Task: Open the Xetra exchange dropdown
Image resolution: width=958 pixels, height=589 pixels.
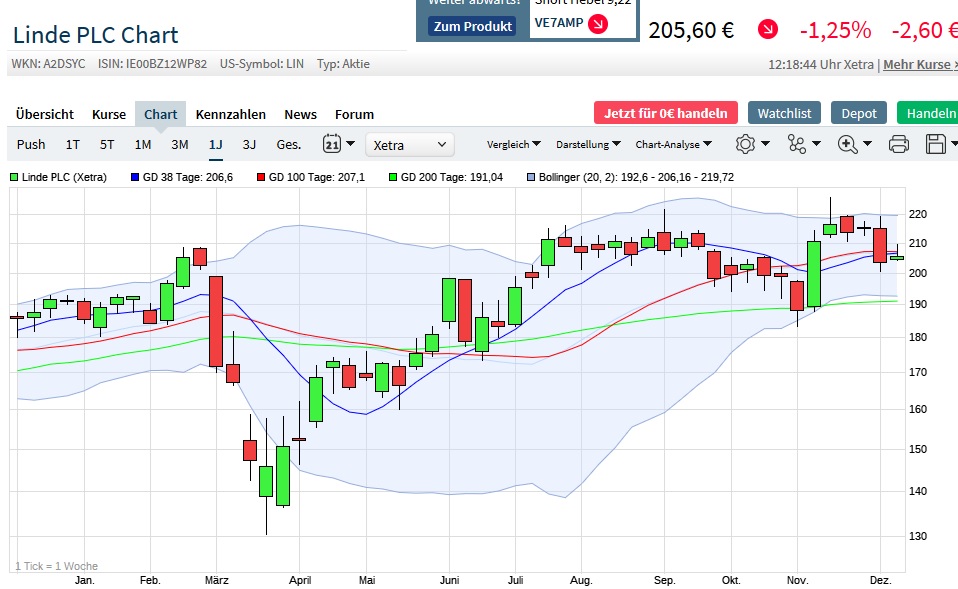Action: coord(410,144)
